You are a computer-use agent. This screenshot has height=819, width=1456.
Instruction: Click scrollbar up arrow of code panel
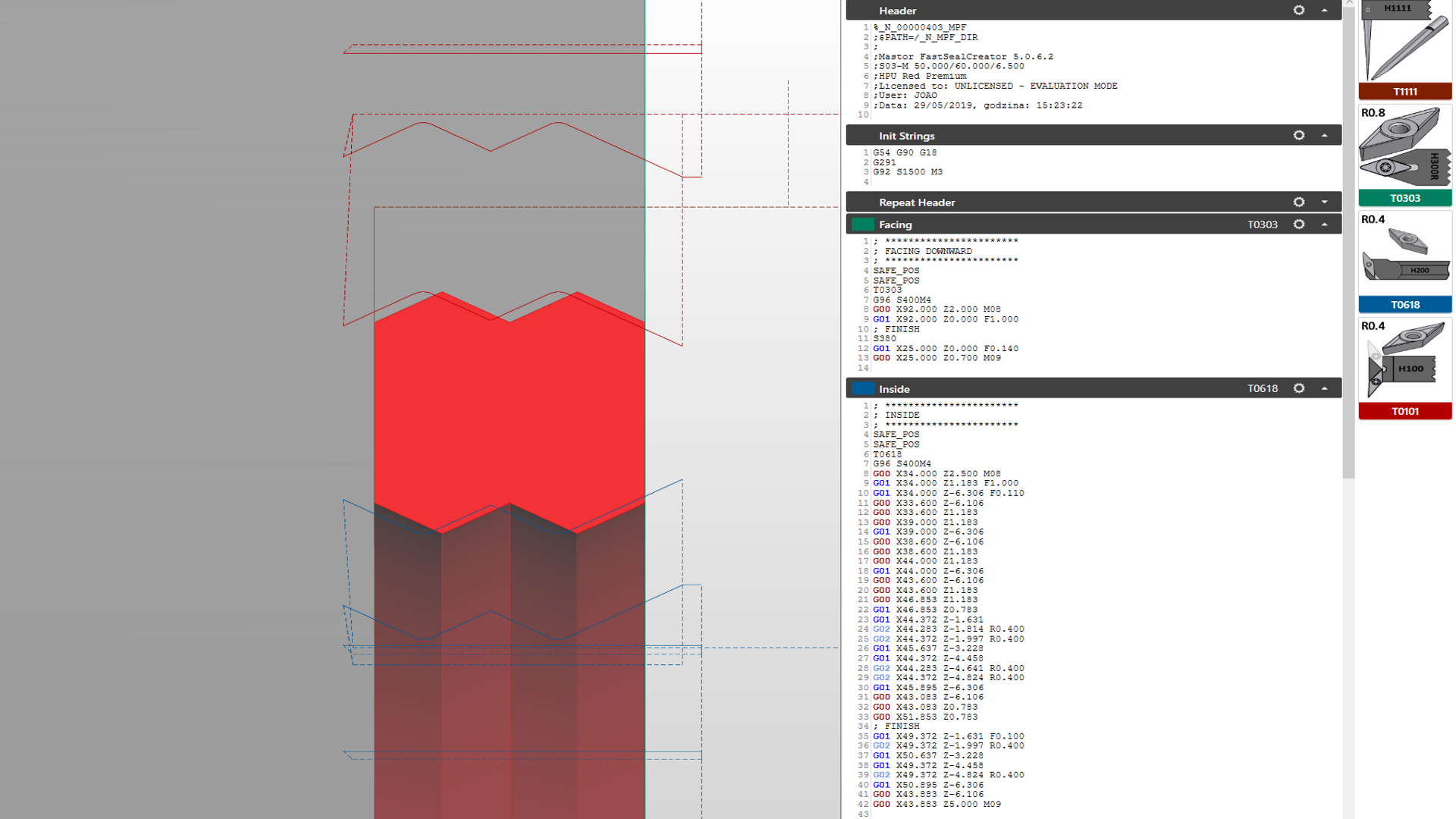[x=1348, y=3]
